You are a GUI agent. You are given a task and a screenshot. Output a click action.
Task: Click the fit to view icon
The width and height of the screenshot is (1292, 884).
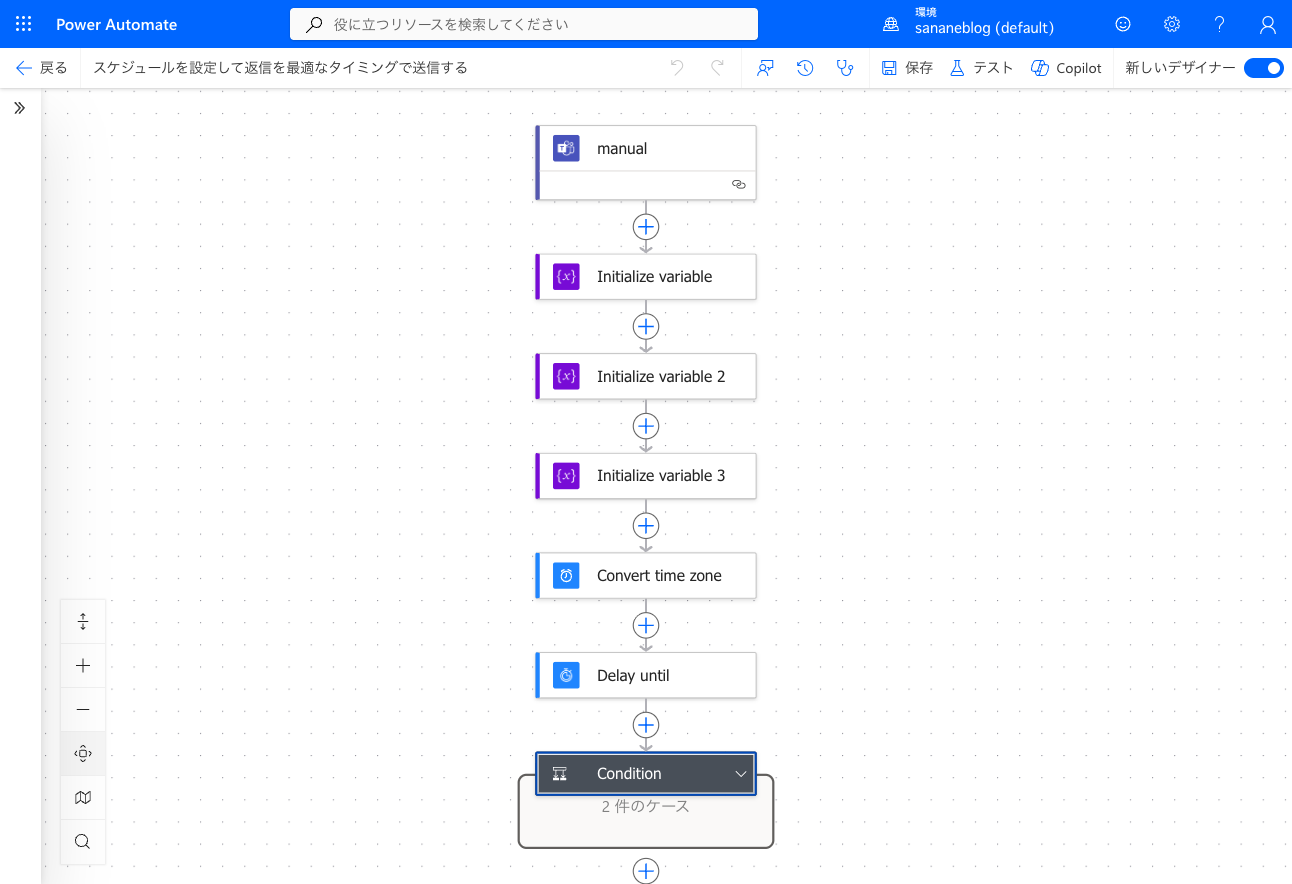click(83, 754)
